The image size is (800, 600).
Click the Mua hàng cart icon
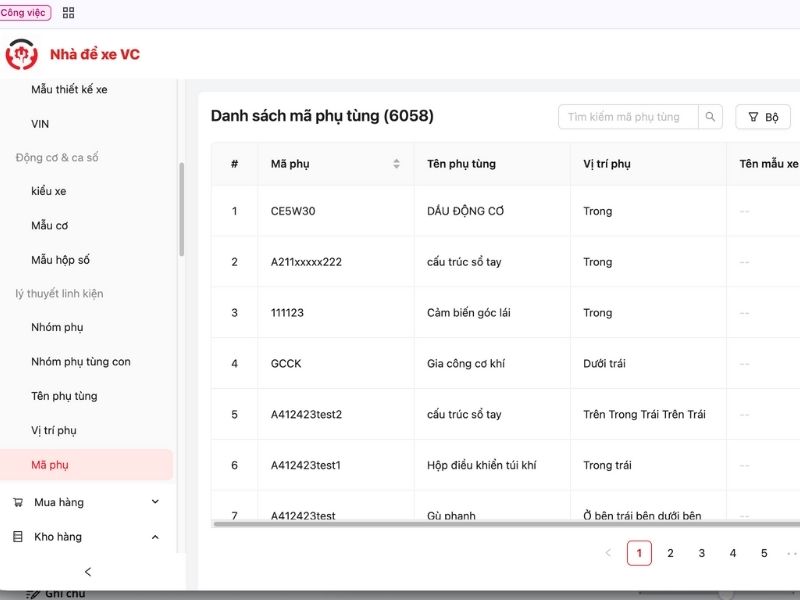(x=17, y=502)
